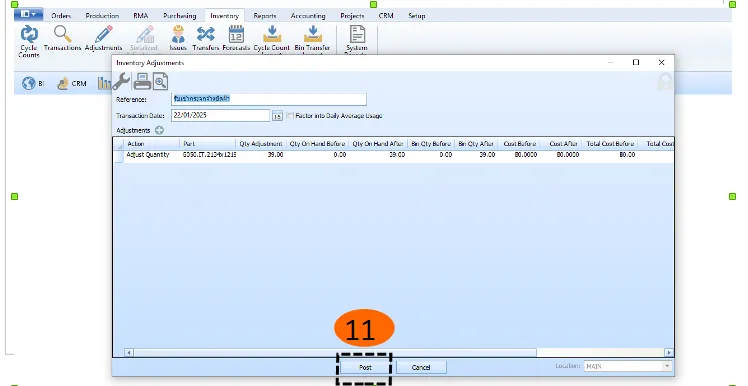This screenshot has width=748, height=386.
Task: Select the 80.00 Total Cost Before cell
Action: coord(610,155)
